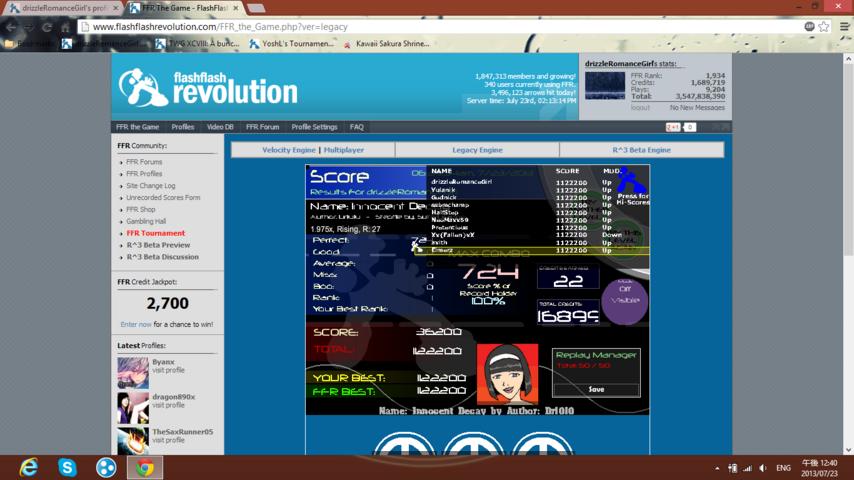854x480 pixels.
Task: Open Skype from the taskbar
Action: (67, 467)
